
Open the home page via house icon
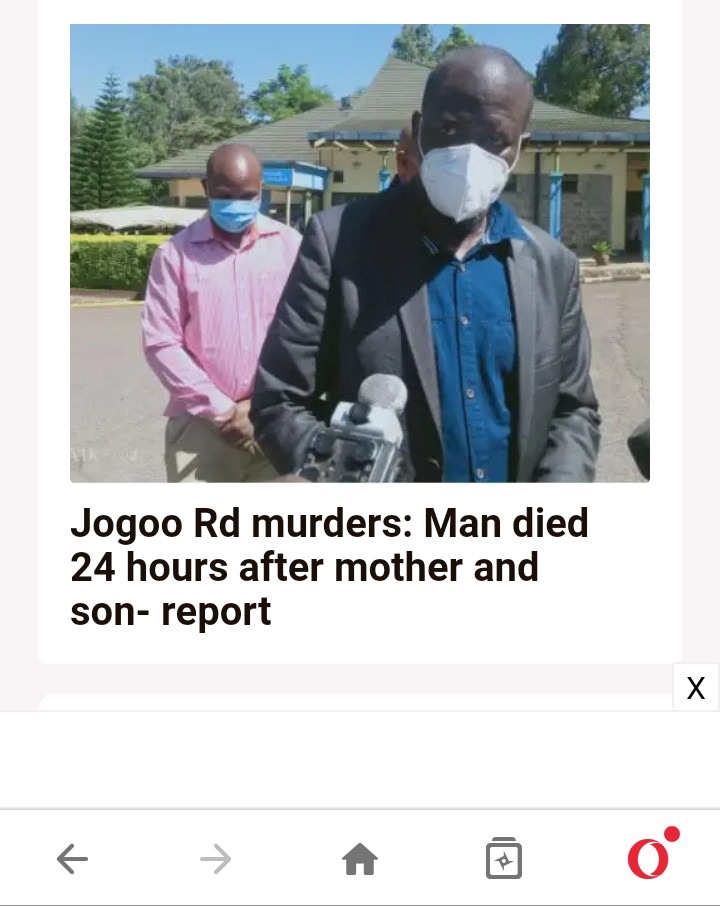[360, 859]
